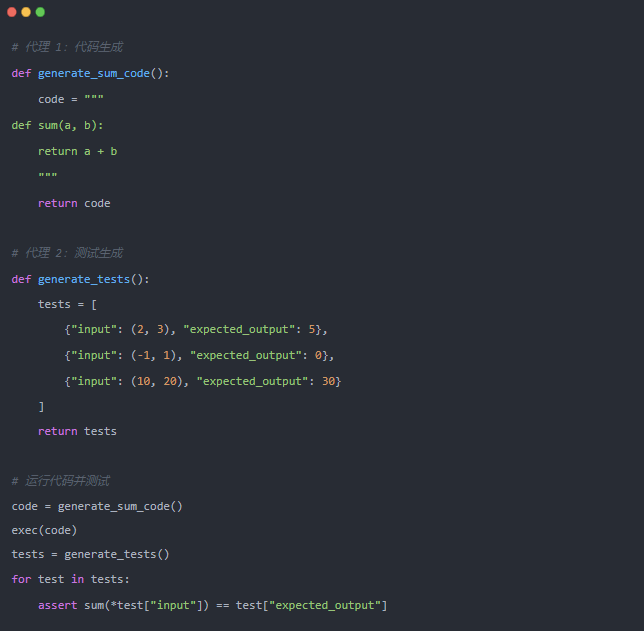The image size is (644, 631).
Task: Click the line 'tests = ['
Action: (x=67, y=304)
